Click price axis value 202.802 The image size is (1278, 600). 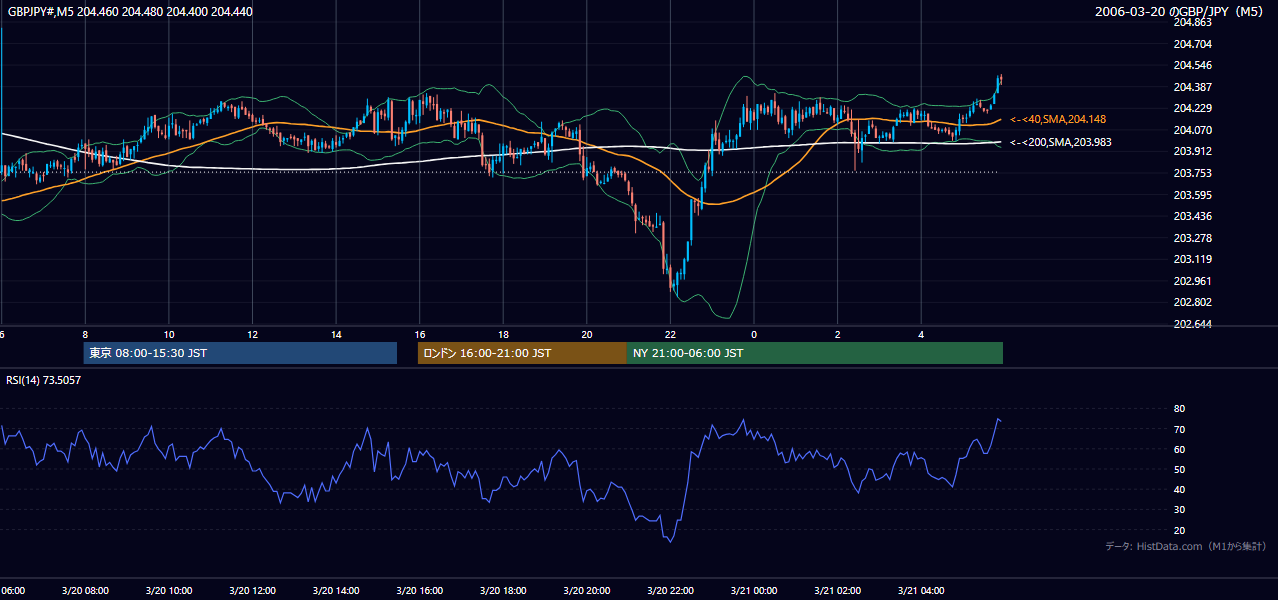tap(1191, 302)
